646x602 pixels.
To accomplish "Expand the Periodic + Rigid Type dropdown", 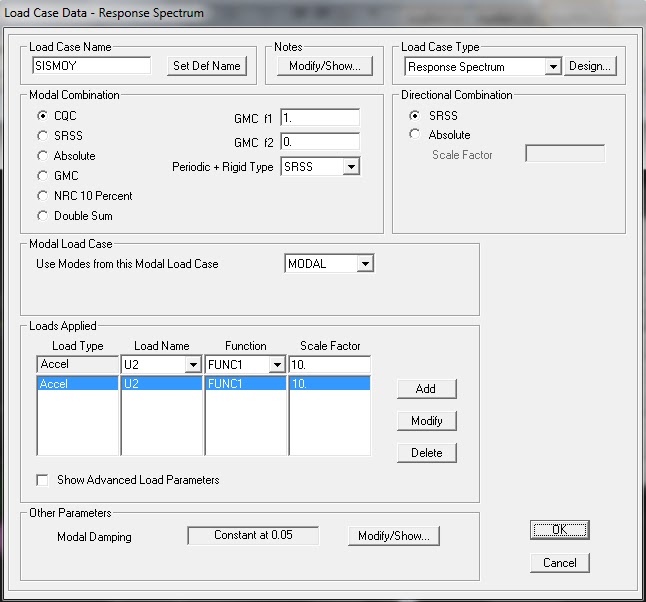I will pos(351,167).
